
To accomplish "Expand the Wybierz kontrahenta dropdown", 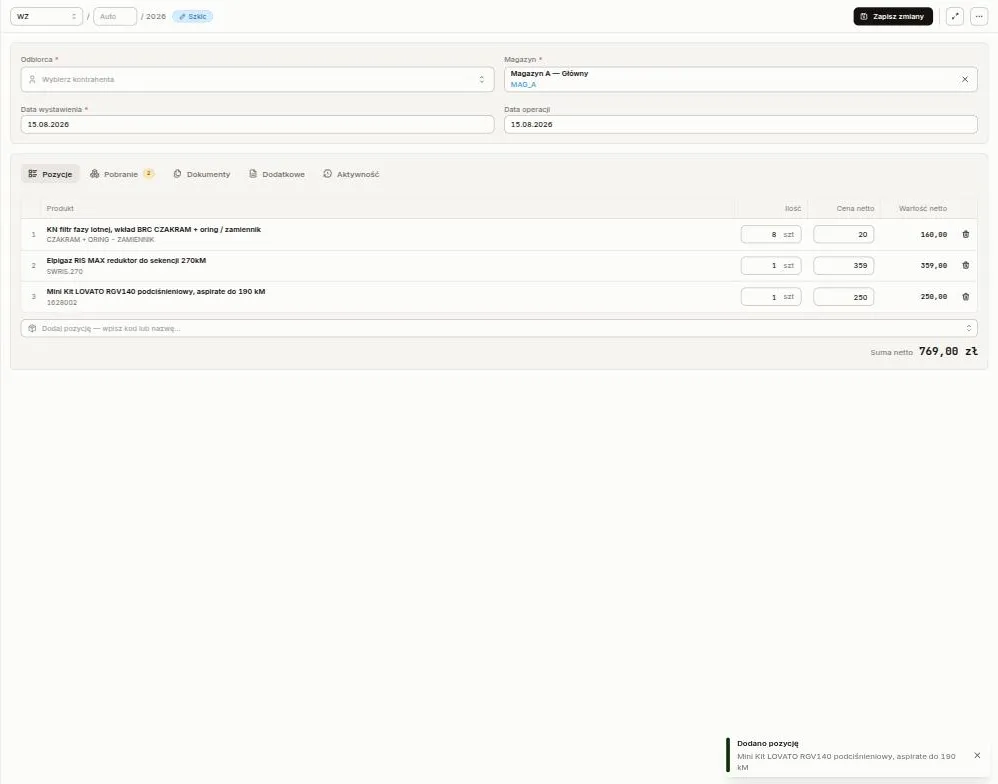I will [x=257, y=80].
